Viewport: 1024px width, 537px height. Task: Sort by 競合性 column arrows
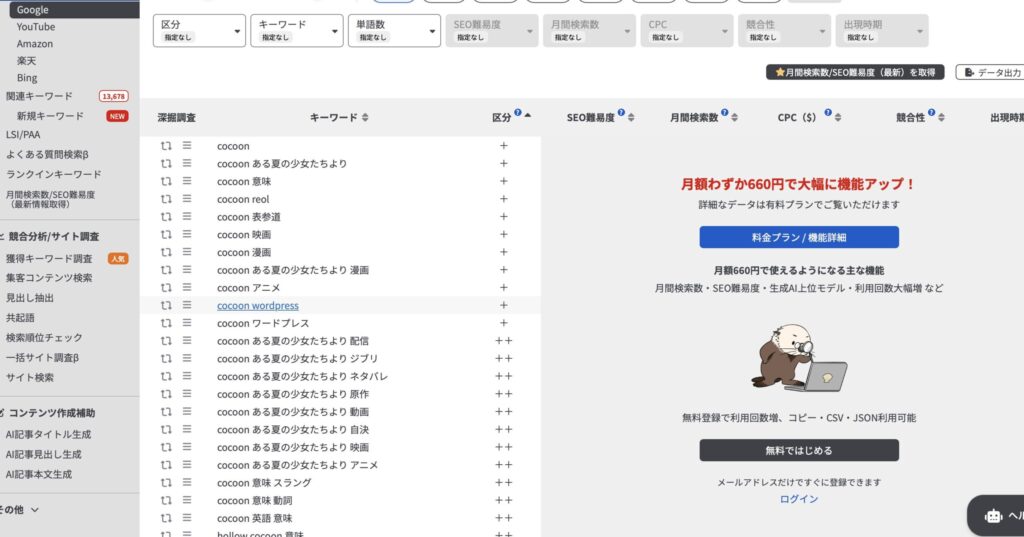tap(941, 118)
